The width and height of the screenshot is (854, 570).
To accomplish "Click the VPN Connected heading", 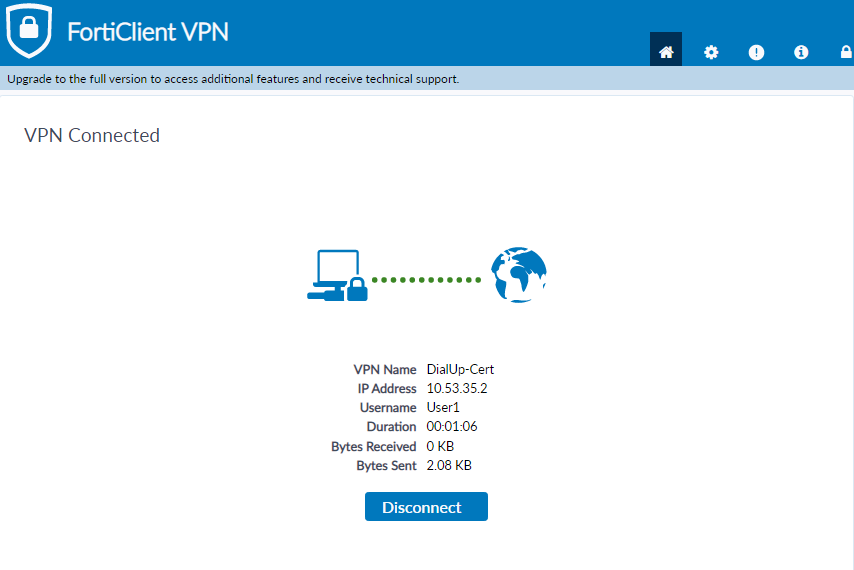I will coord(92,135).
